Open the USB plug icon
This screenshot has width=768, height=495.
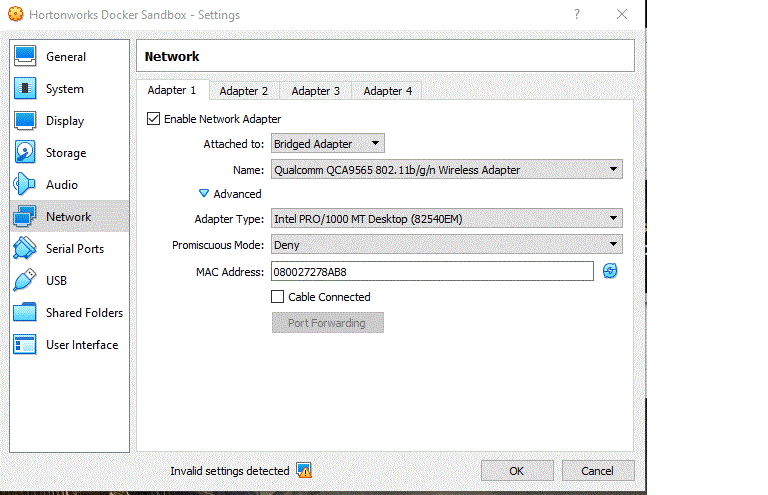(x=25, y=280)
